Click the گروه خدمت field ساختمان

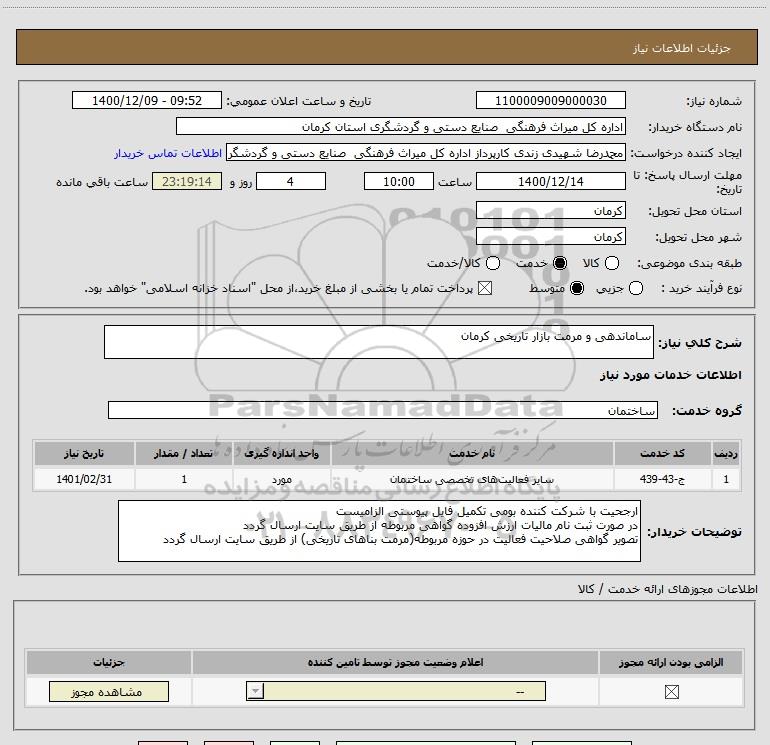click(383, 410)
